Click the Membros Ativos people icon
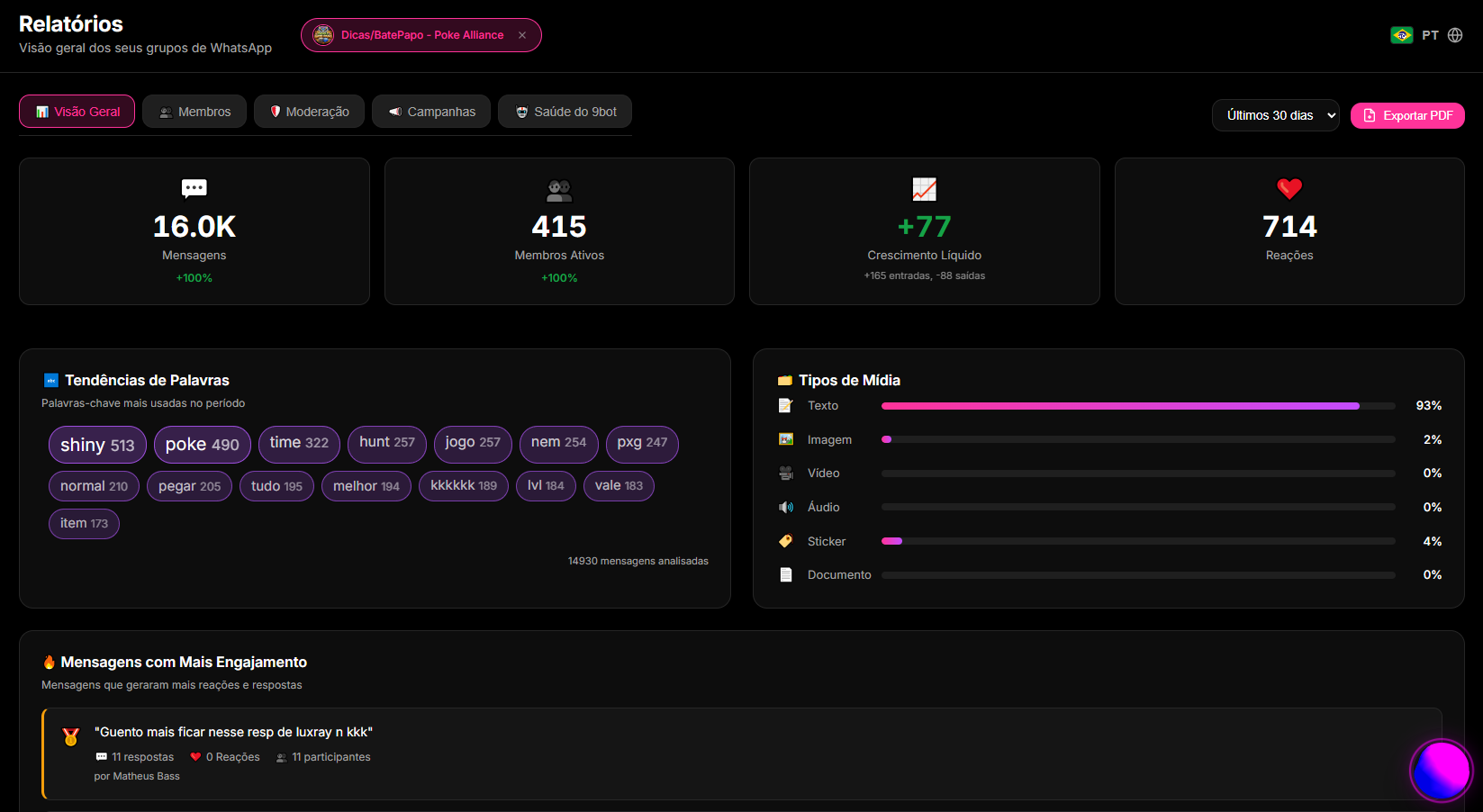The width and height of the screenshot is (1483, 812). pyautogui.click(x=559, y=190)
